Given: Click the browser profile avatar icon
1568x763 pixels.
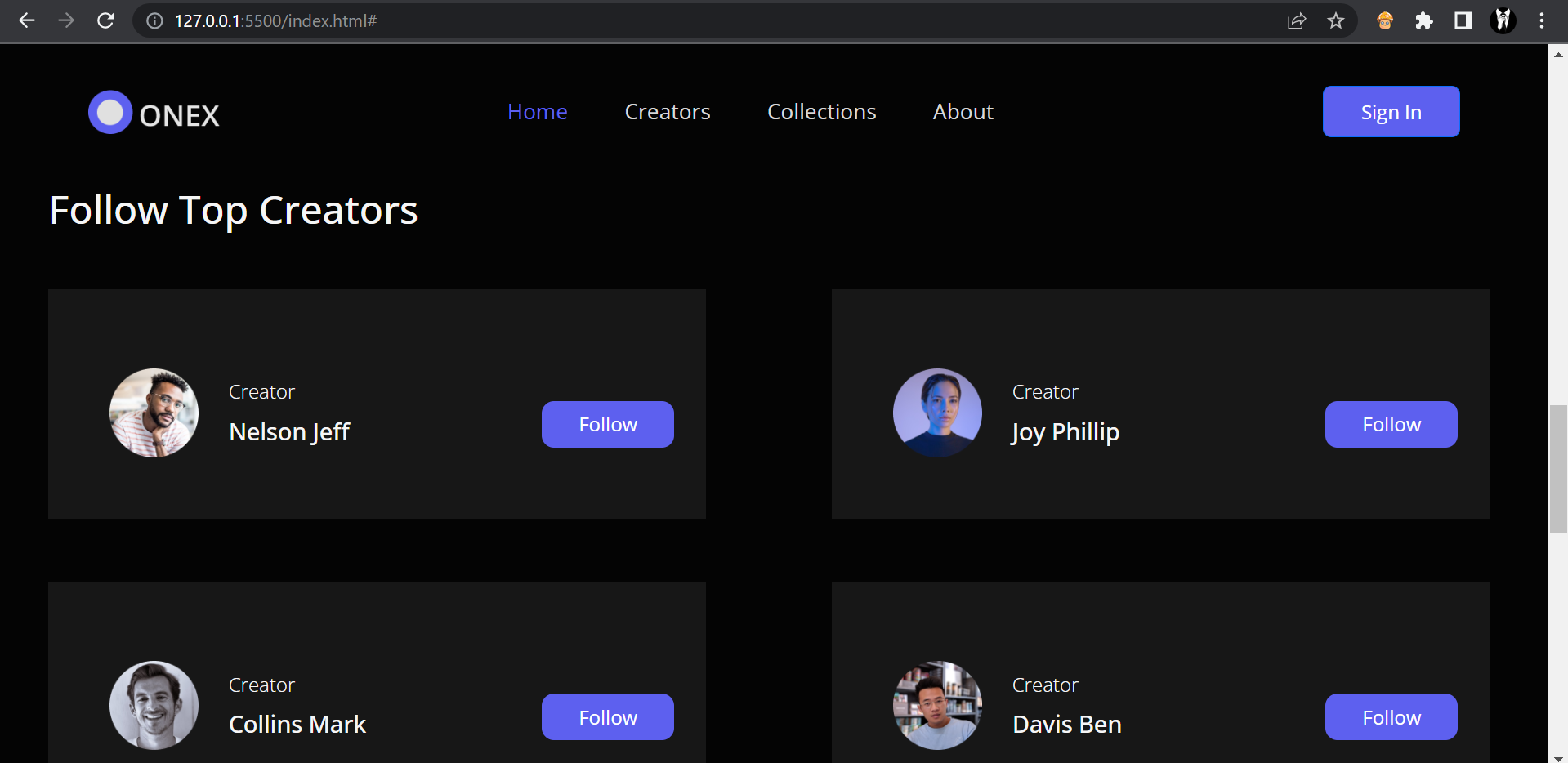Looking at the screenshot, I should click(x=1503, y=21).
